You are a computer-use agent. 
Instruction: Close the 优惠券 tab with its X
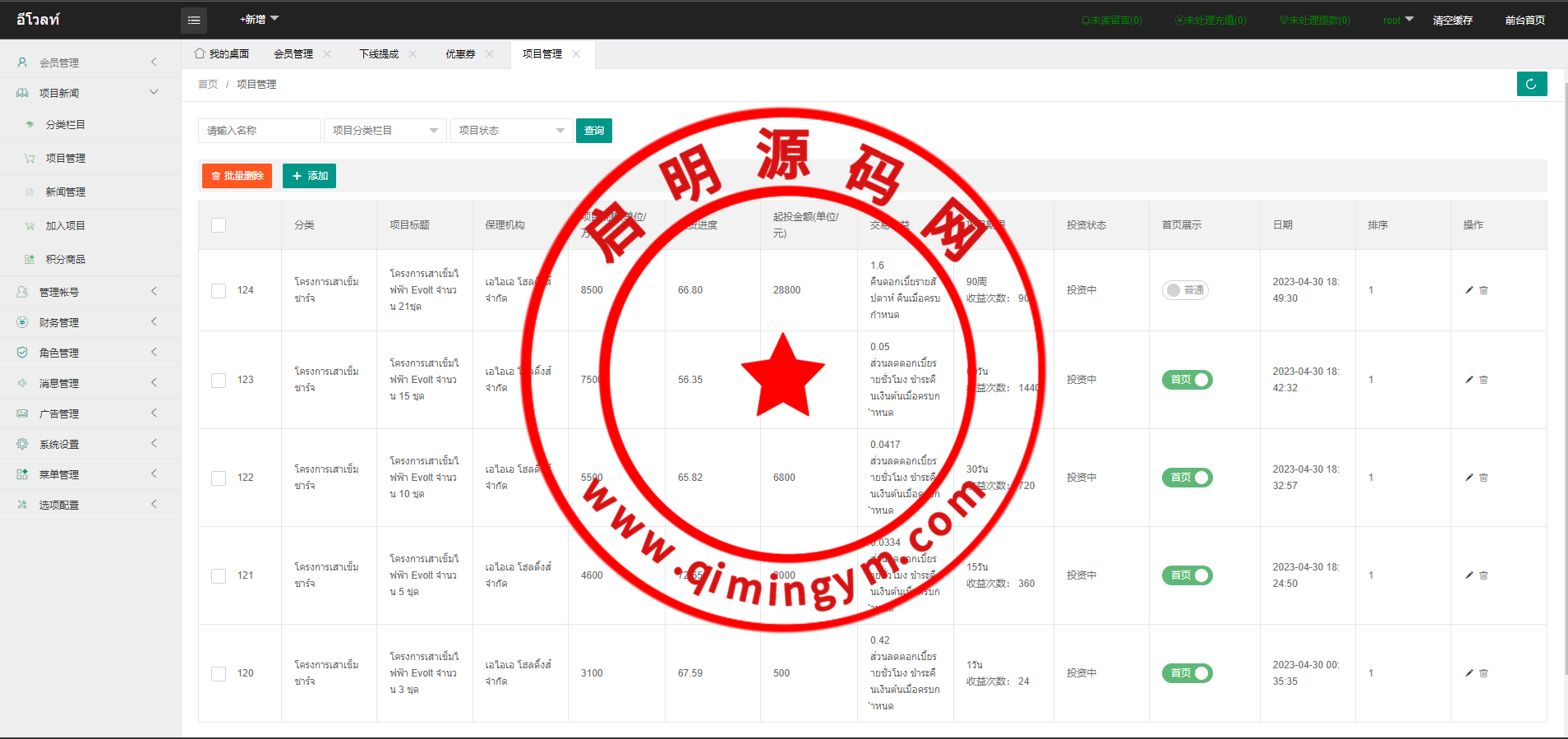(x=490, y=54)
